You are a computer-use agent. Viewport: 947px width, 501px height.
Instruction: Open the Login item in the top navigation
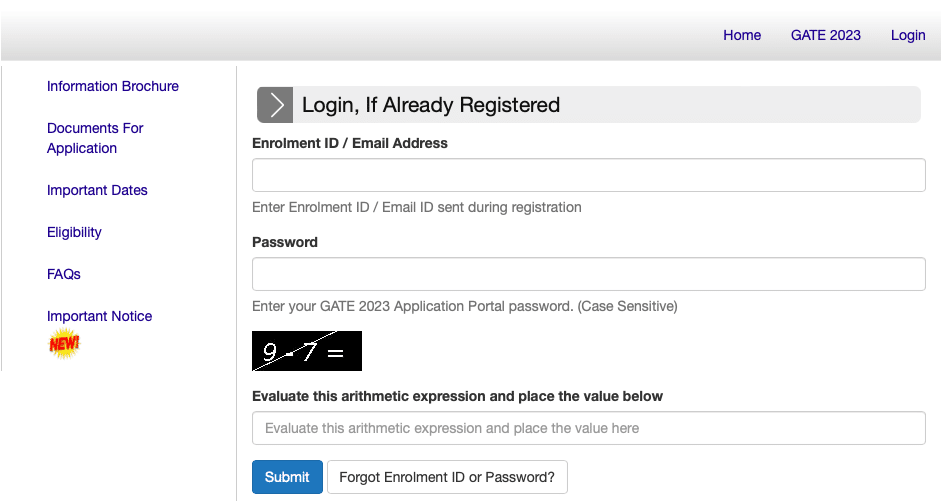908,35
